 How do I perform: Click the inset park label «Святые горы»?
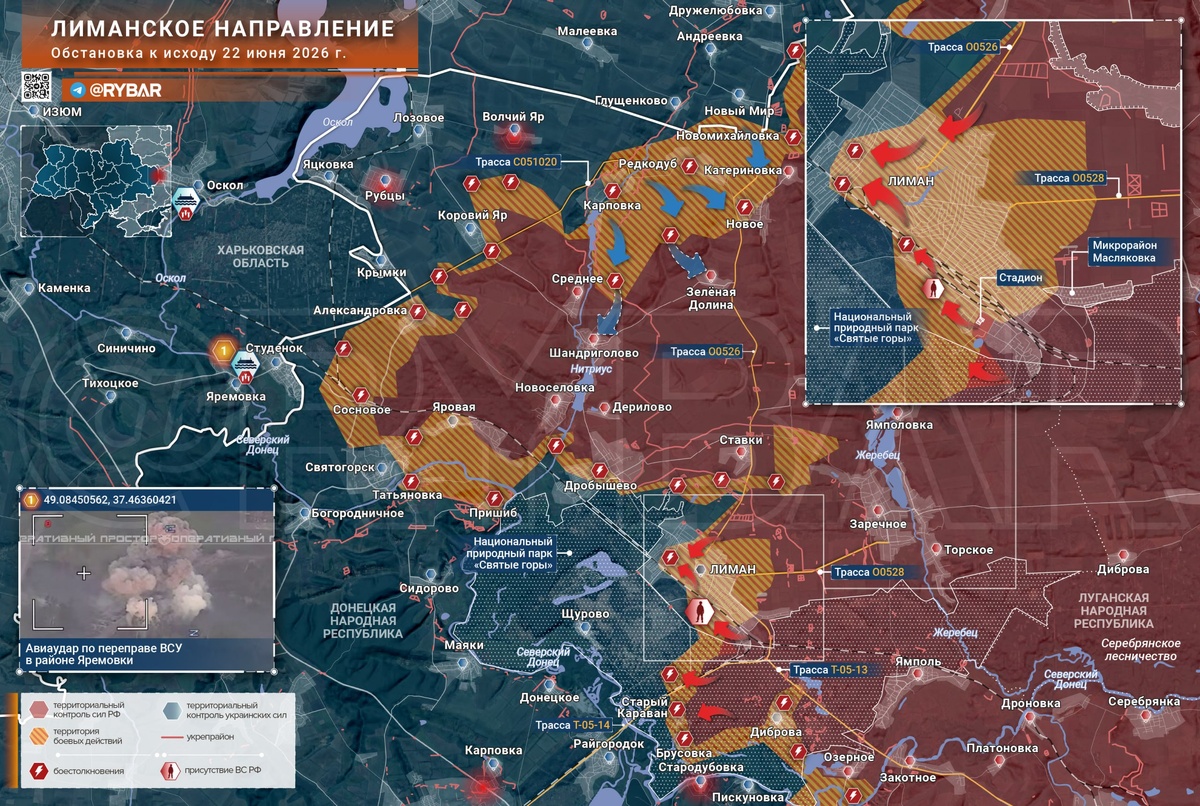coord(873,327)
